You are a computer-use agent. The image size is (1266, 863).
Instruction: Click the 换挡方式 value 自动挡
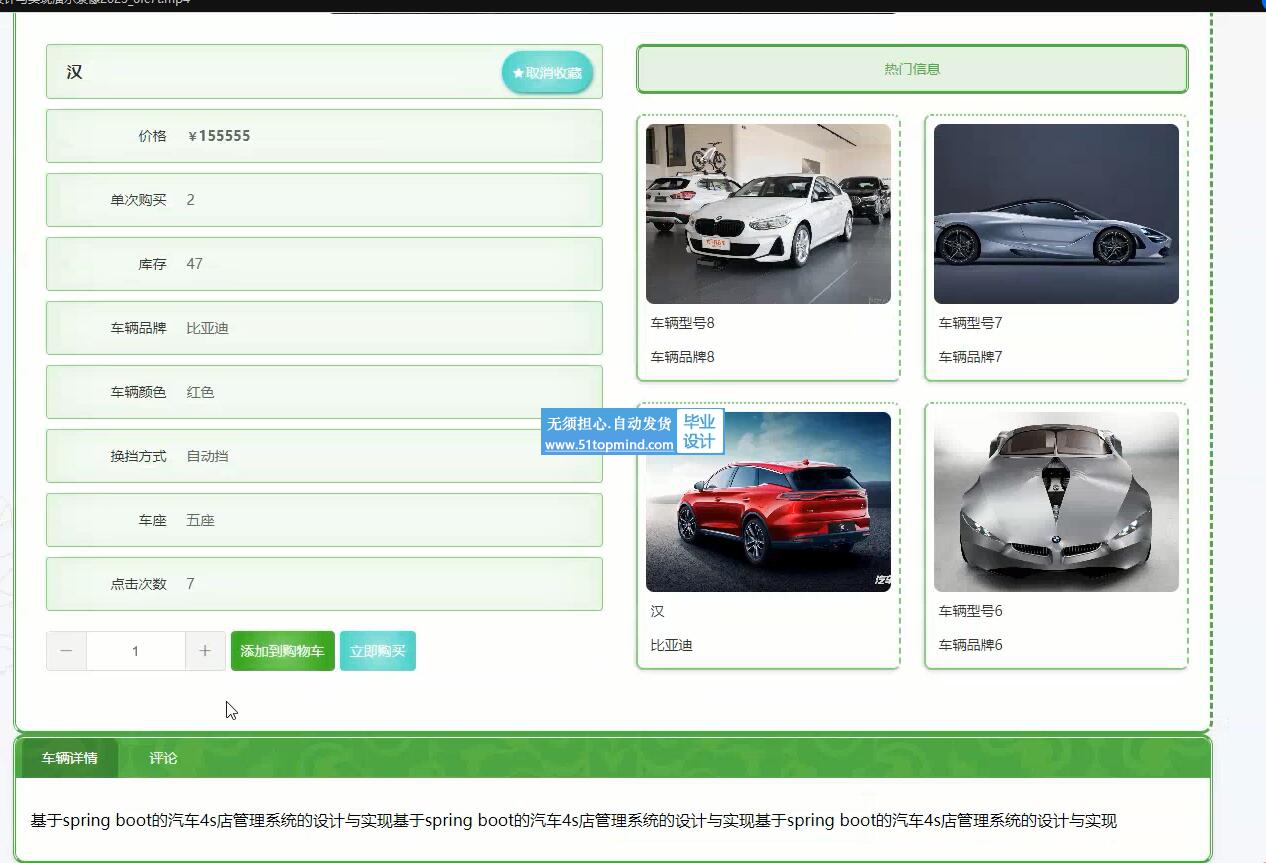(207, 456)
